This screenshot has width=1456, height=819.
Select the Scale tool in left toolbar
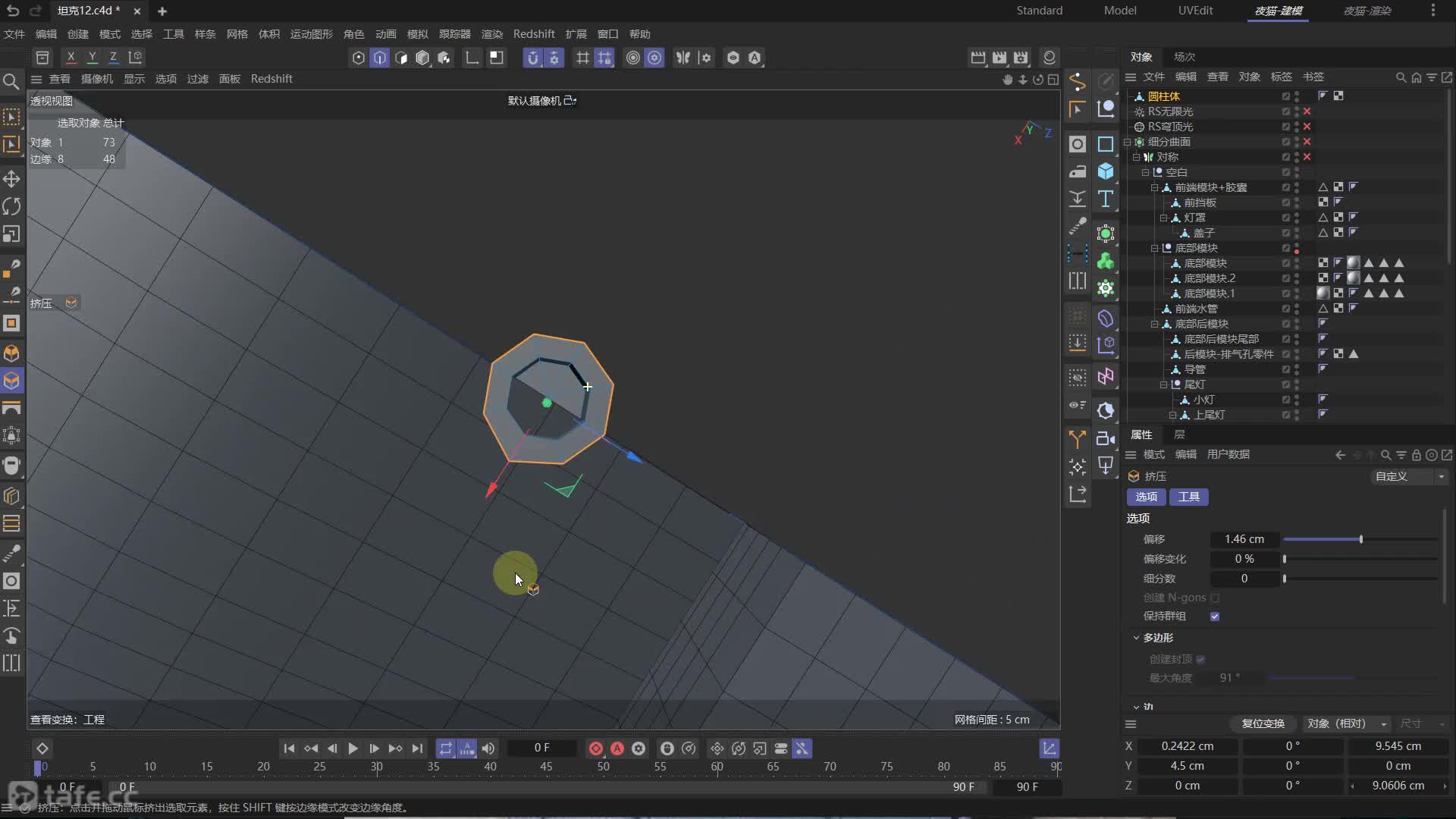pos(11,234)
